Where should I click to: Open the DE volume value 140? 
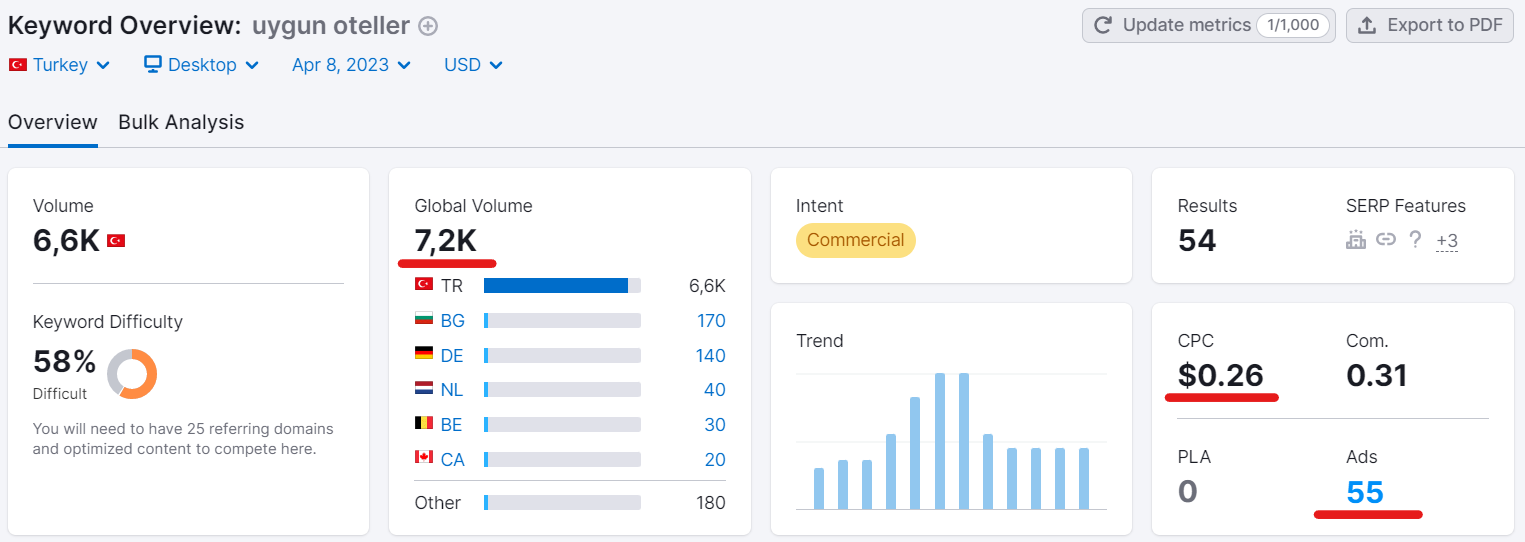click(711, 356)
